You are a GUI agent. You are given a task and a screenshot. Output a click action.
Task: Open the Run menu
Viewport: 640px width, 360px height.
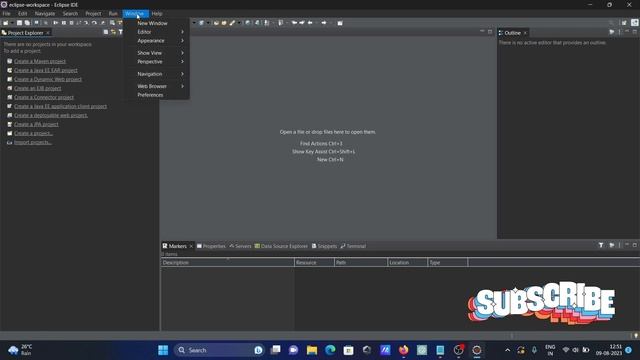tap(113, 13)
